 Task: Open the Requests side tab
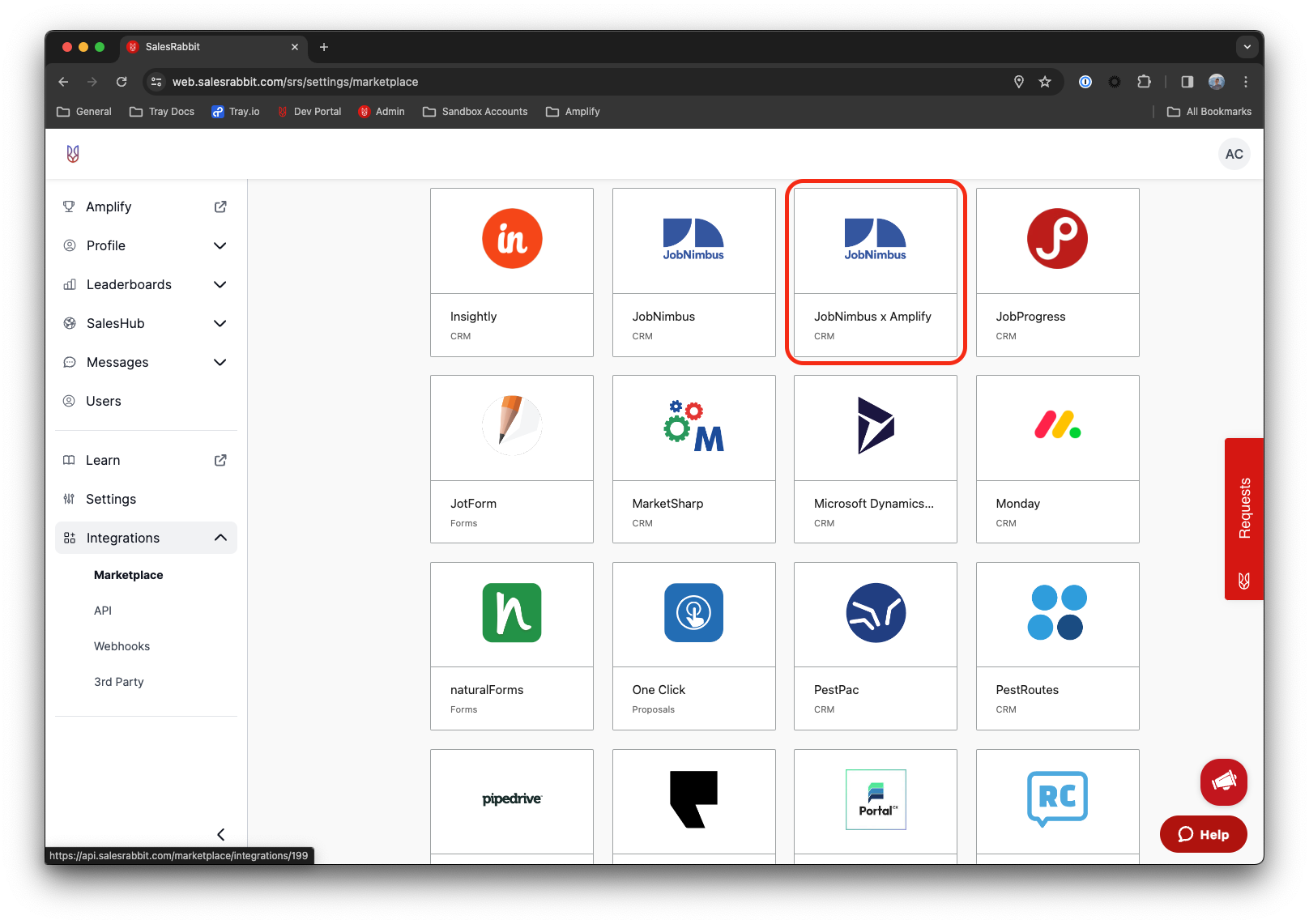[x=1243, y=519]
